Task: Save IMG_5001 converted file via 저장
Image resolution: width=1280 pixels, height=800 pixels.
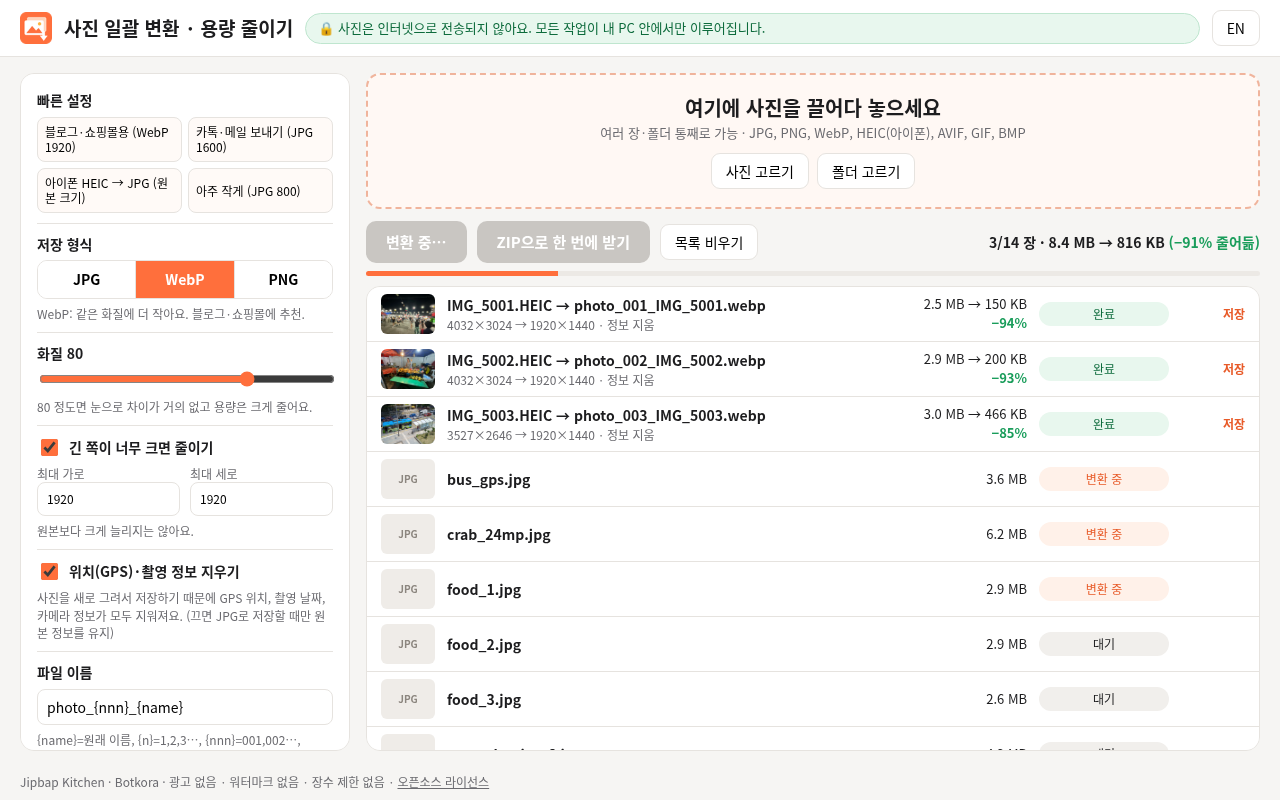Action: pyautogui.click(x=1233, y=314)
